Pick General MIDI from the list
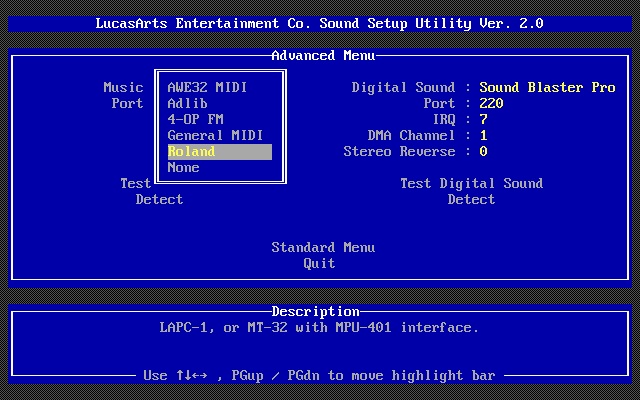640x400 pixels. (x=215, y=135)
